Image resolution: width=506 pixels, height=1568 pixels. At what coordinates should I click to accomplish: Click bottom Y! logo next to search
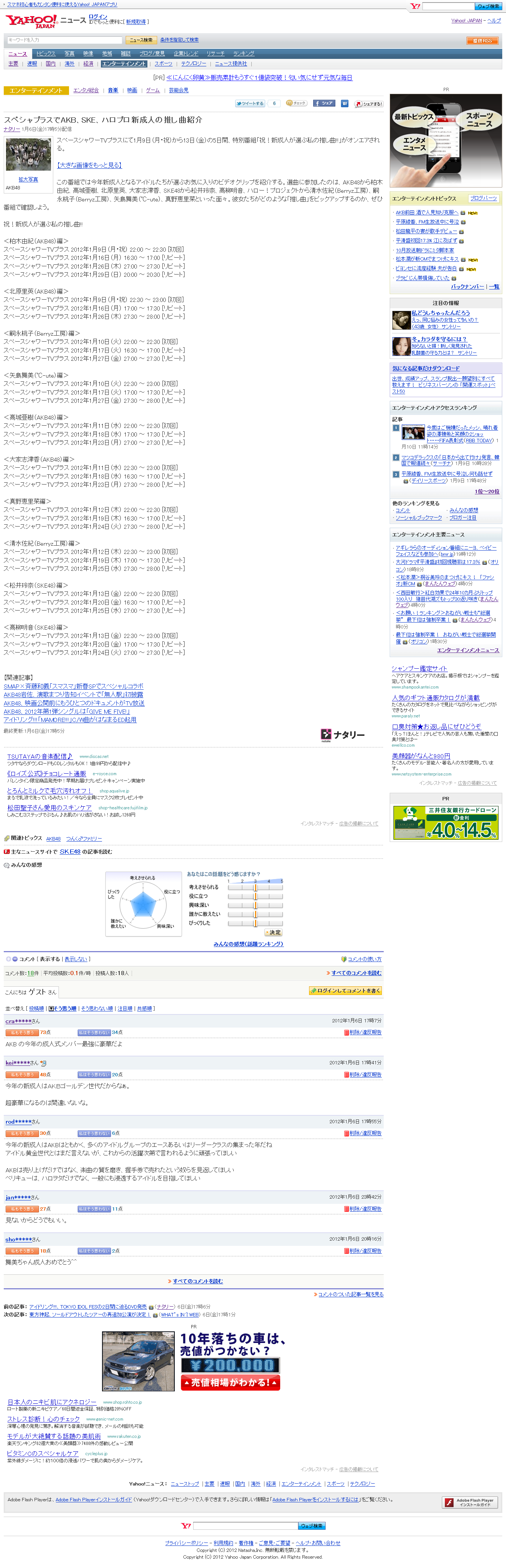[x=186, y=1525]
